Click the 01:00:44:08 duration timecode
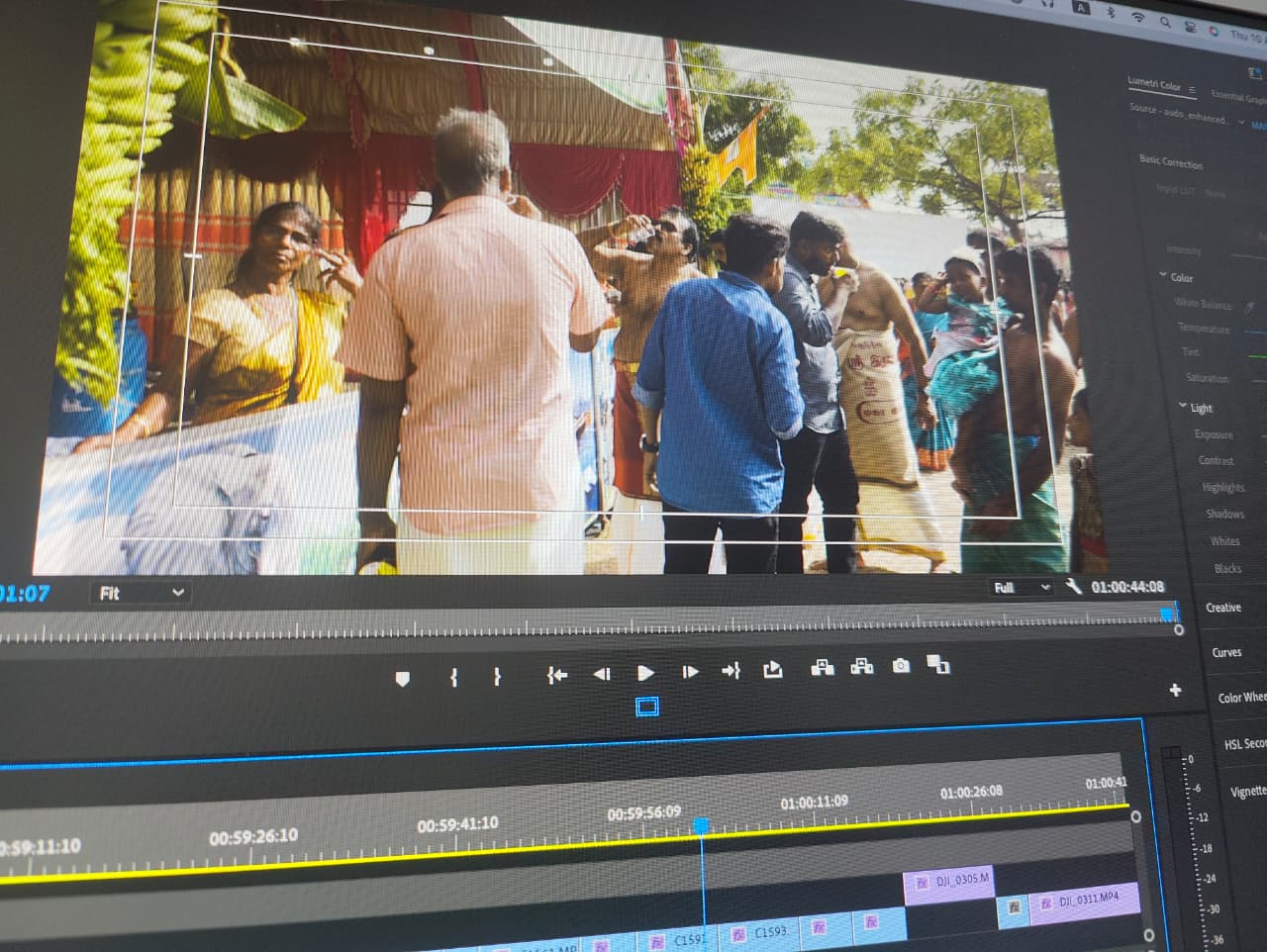Screen dimensions: 1267x952 pos(1127,587)
